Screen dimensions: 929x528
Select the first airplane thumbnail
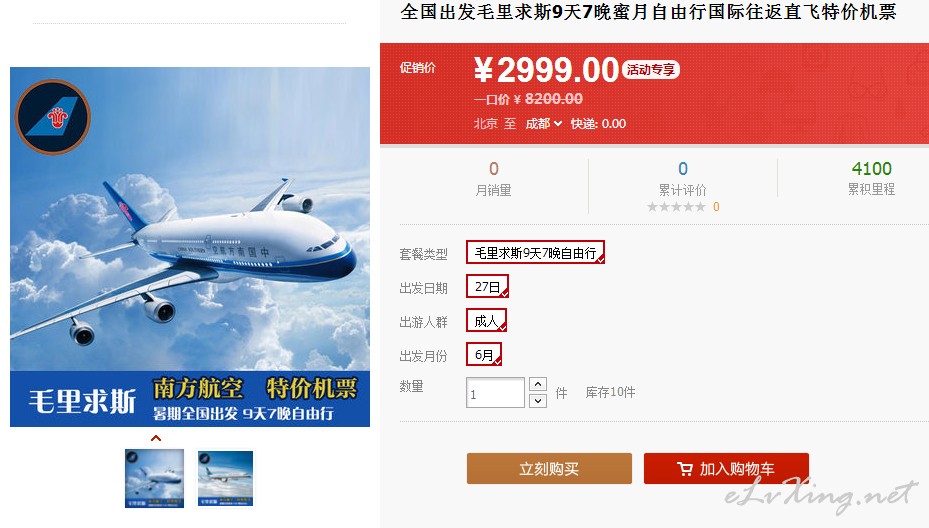click(155, 478)
